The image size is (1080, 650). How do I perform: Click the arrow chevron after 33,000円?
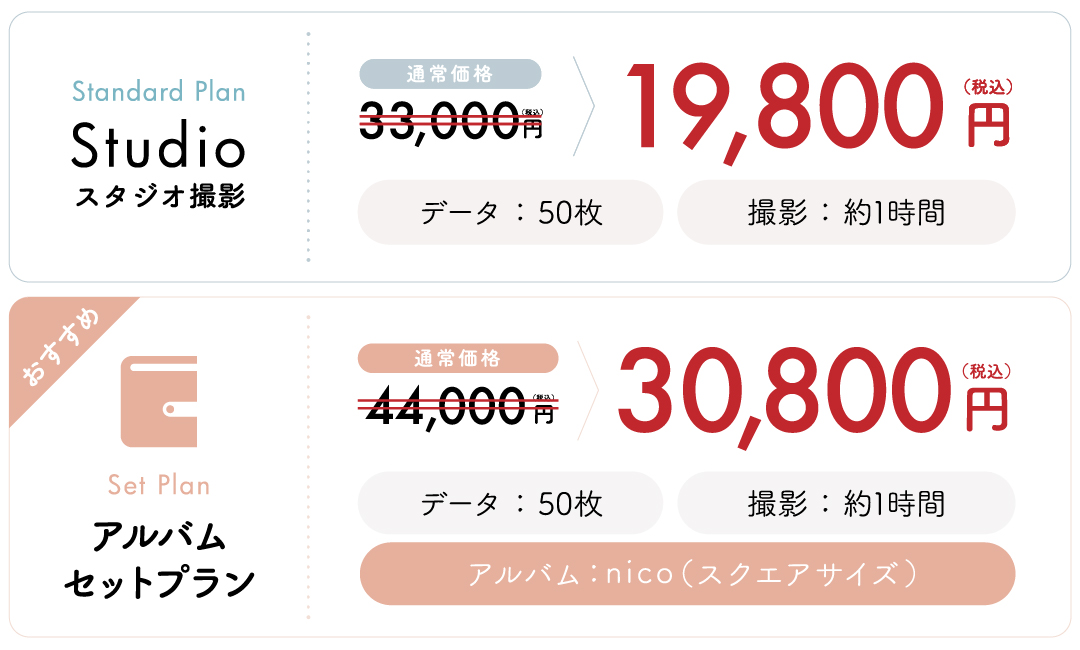point(583,106)
